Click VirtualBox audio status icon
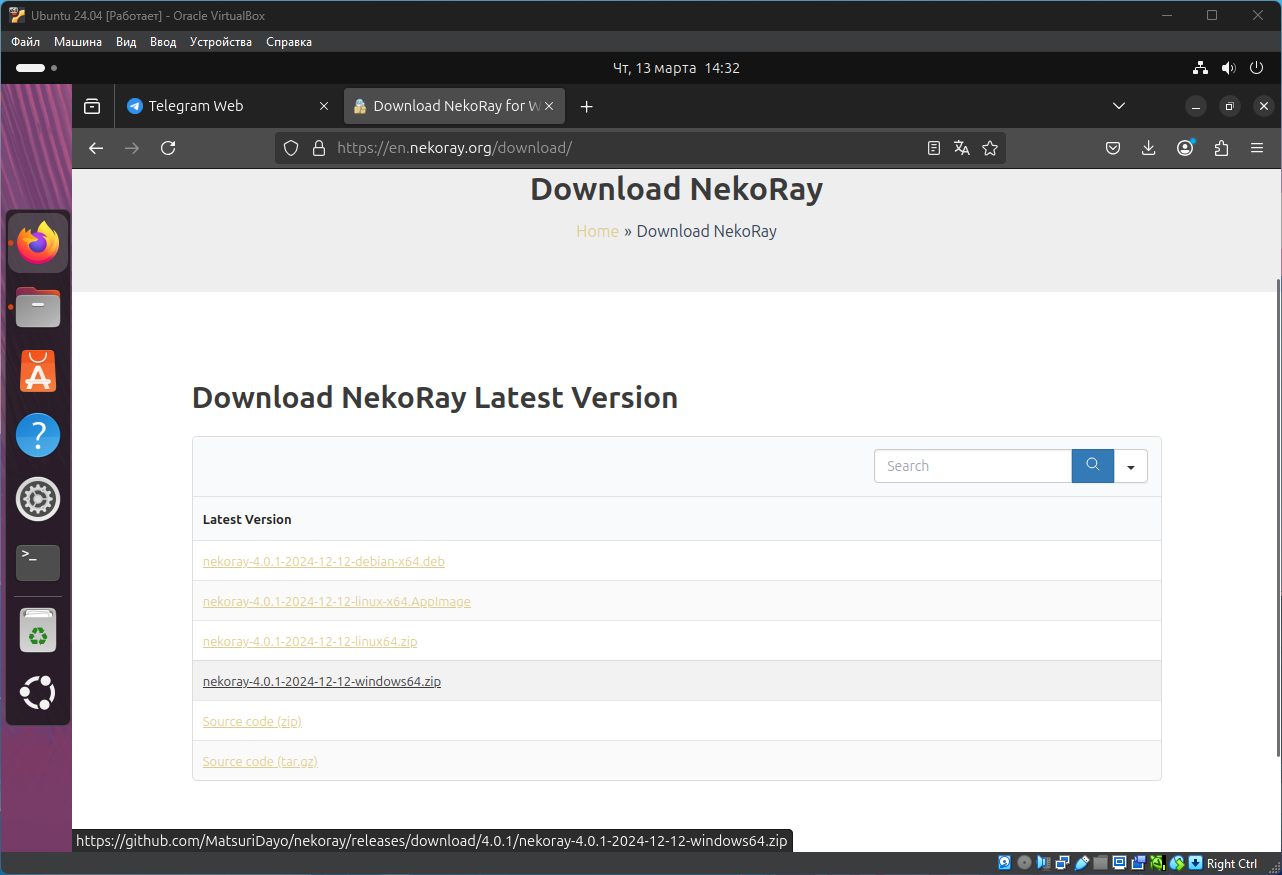Viewport: 1282px width, 875px height. [1043, 863]
